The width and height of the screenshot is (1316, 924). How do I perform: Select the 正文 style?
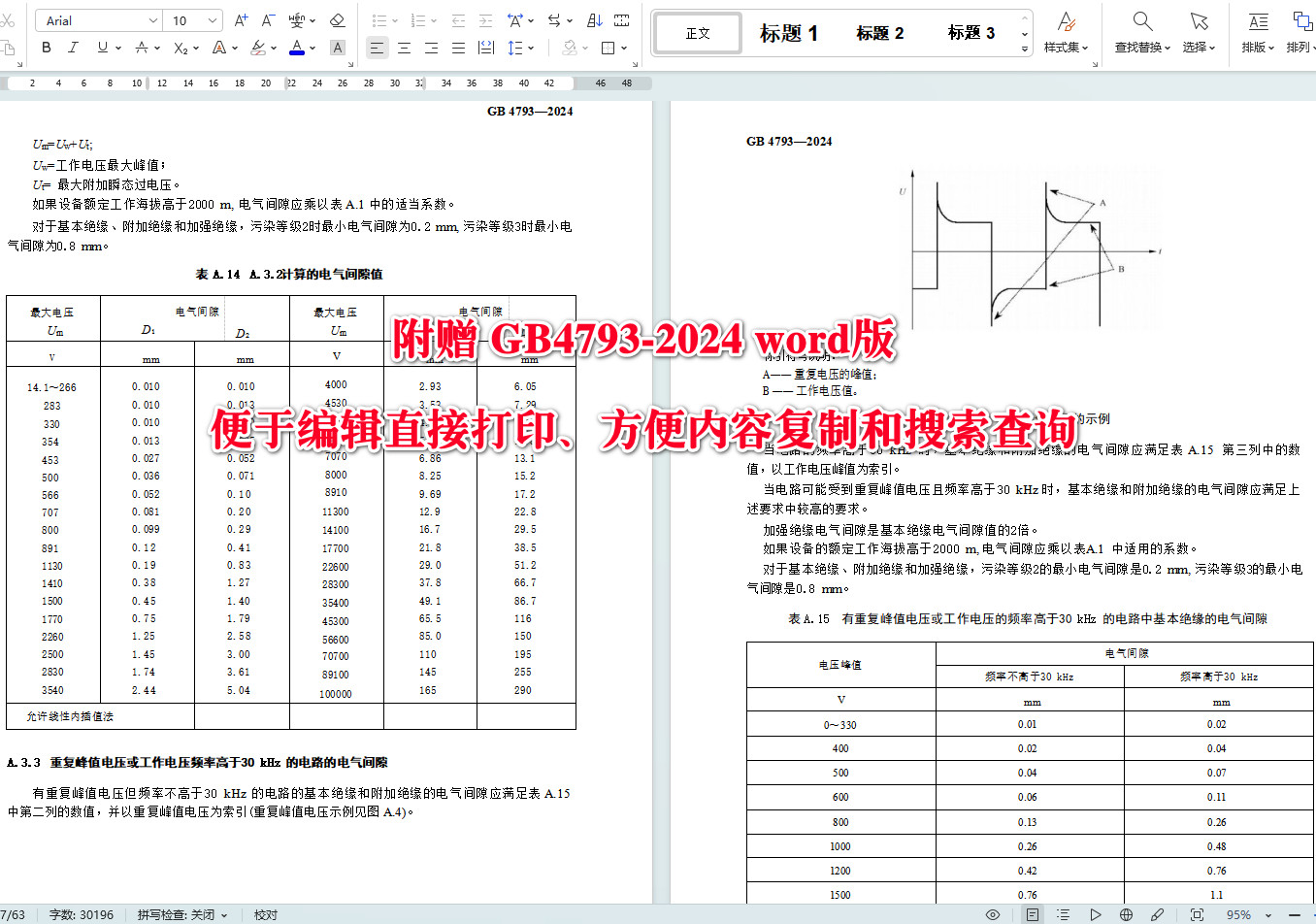pos(697,32)
